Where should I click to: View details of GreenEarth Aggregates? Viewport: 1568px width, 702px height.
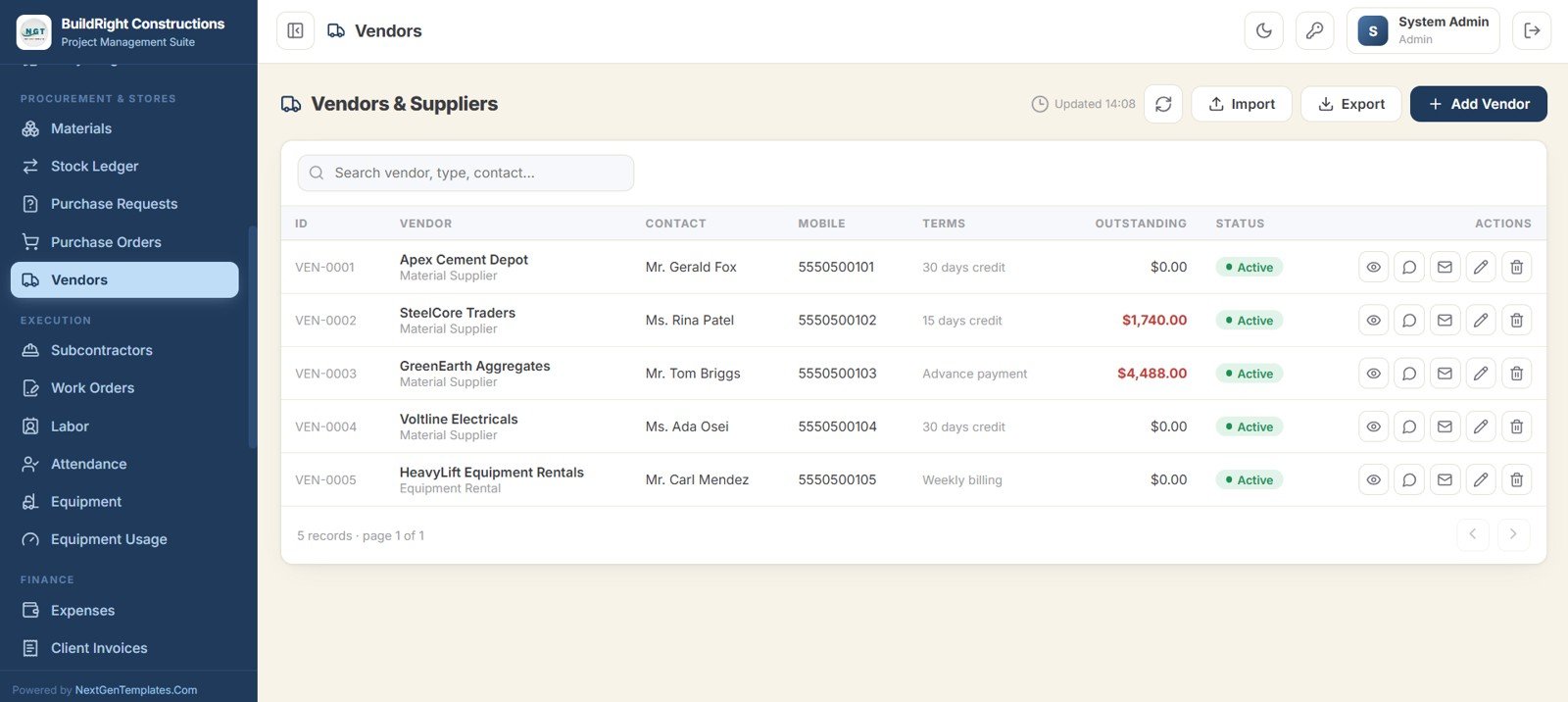tap(1374, 373)
